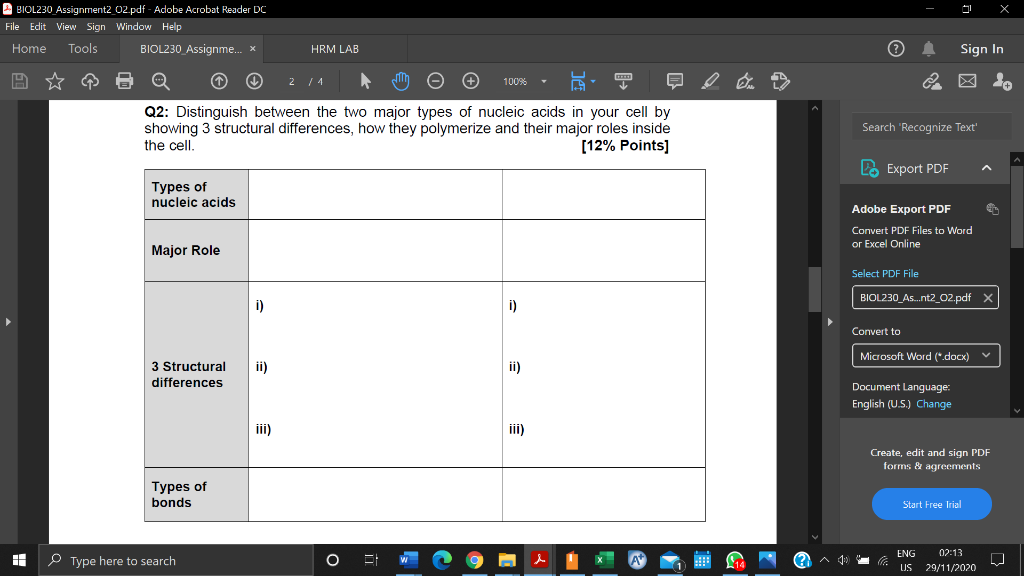Print the PDF document
This screenshot has height=576, width=1024.
[124, 81]
